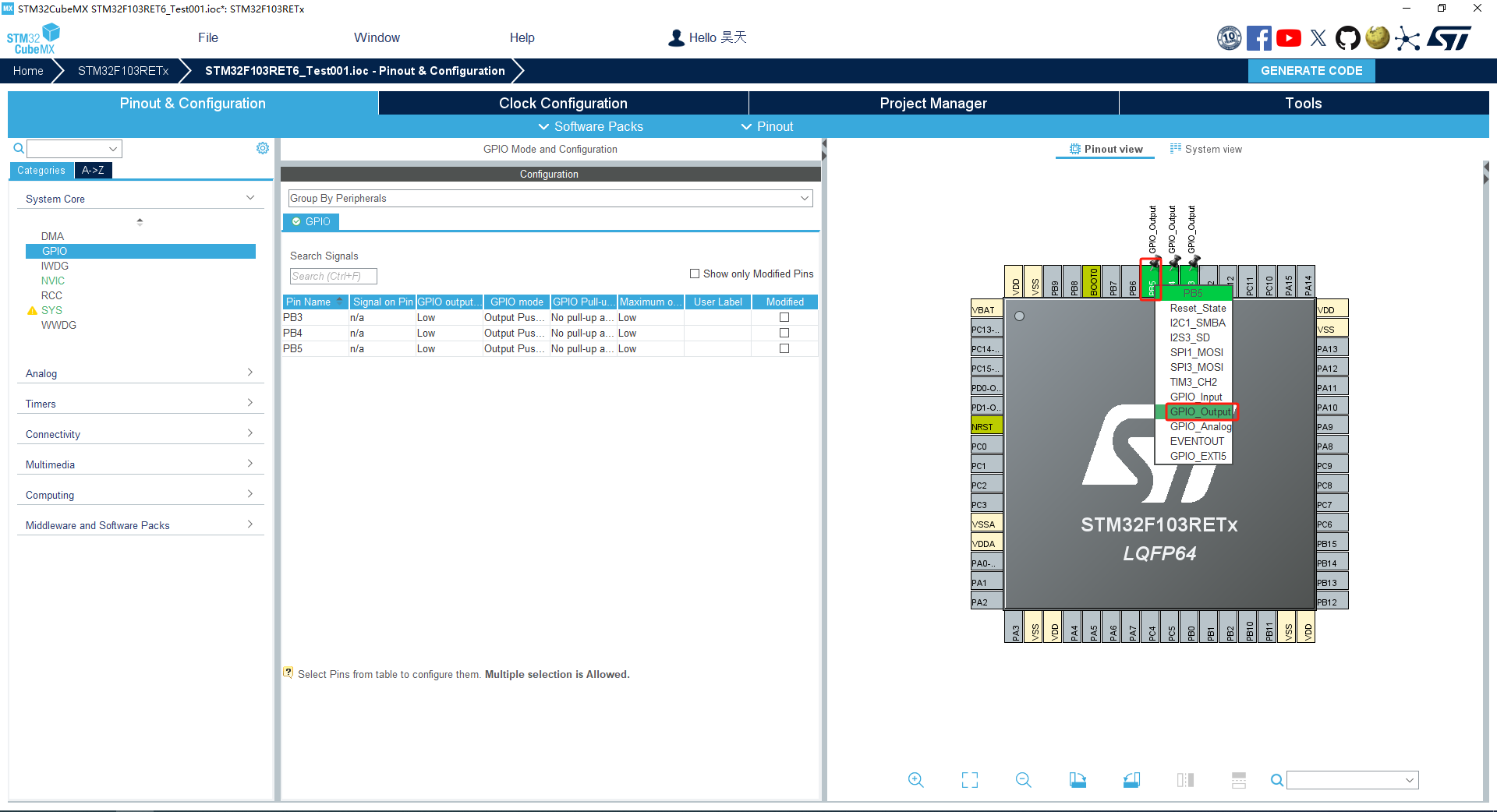The height and width of the screenshot is (812, 1497).
Task: Open the category settings gear icon
Action: tap(263, 148)
